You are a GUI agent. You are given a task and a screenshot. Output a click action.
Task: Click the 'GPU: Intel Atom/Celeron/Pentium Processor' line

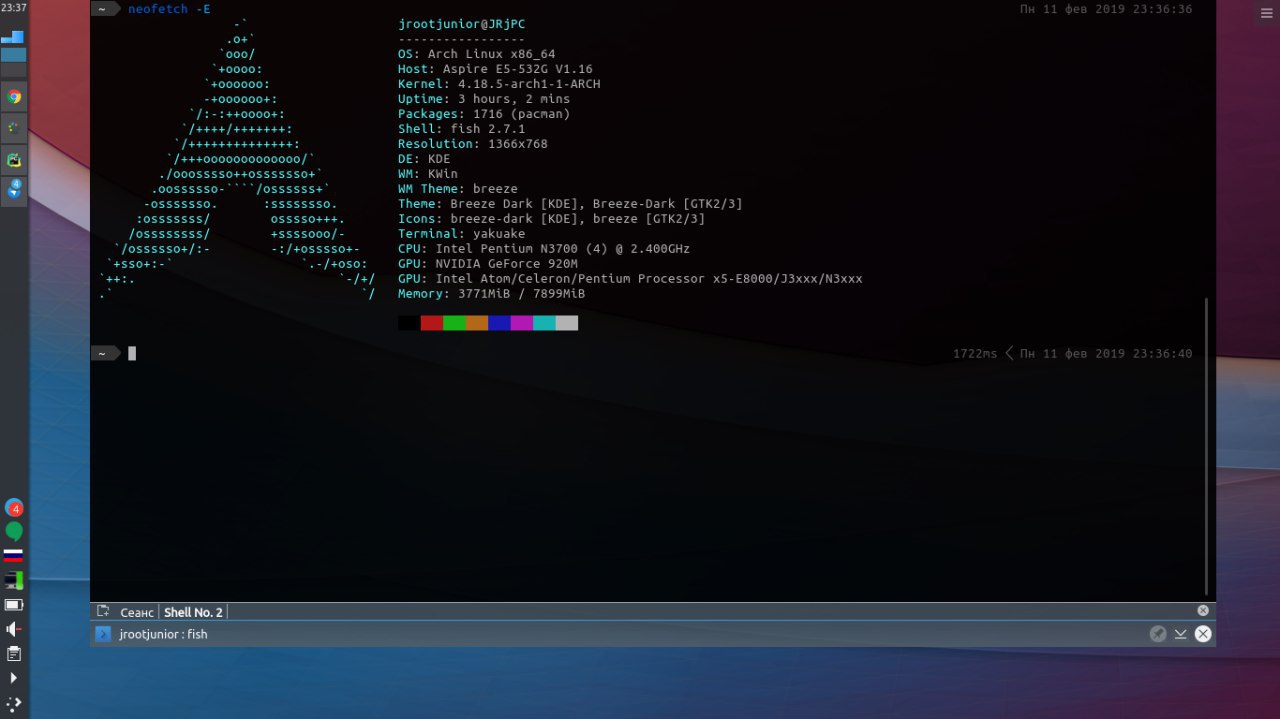point(630,279)
